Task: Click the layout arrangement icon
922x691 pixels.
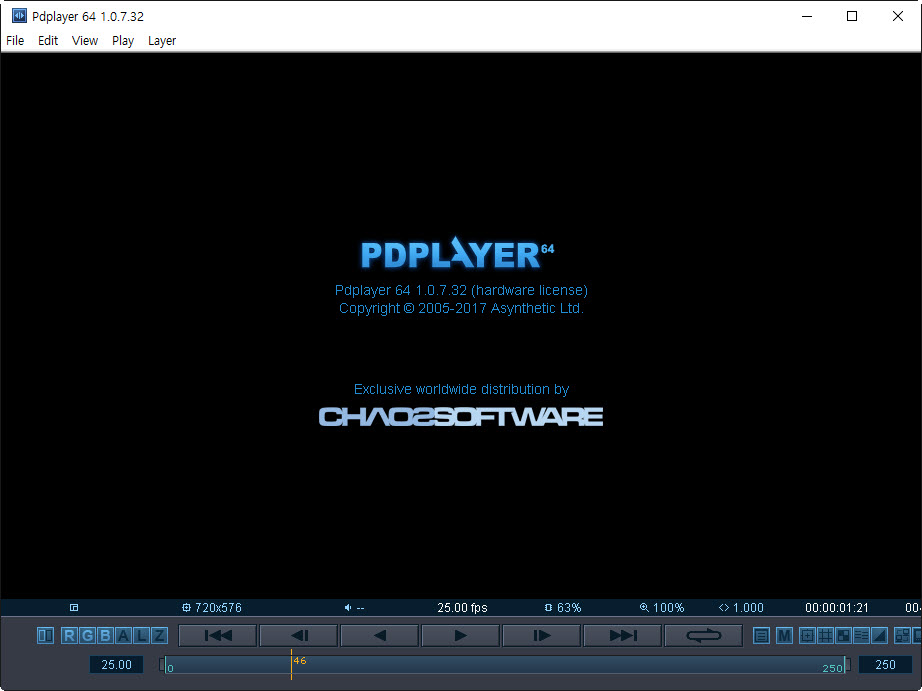Action: pos(902,636)
